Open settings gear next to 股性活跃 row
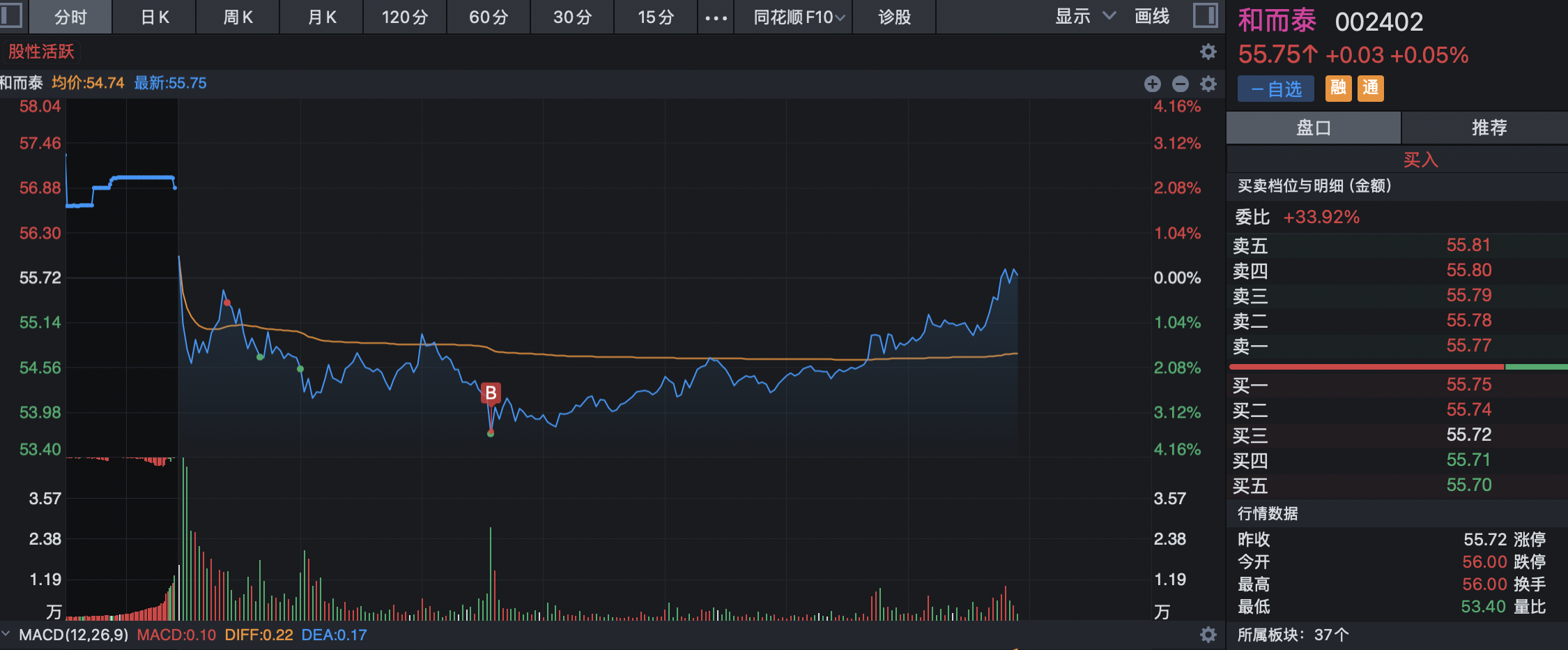 click(x=1208, y=52)
